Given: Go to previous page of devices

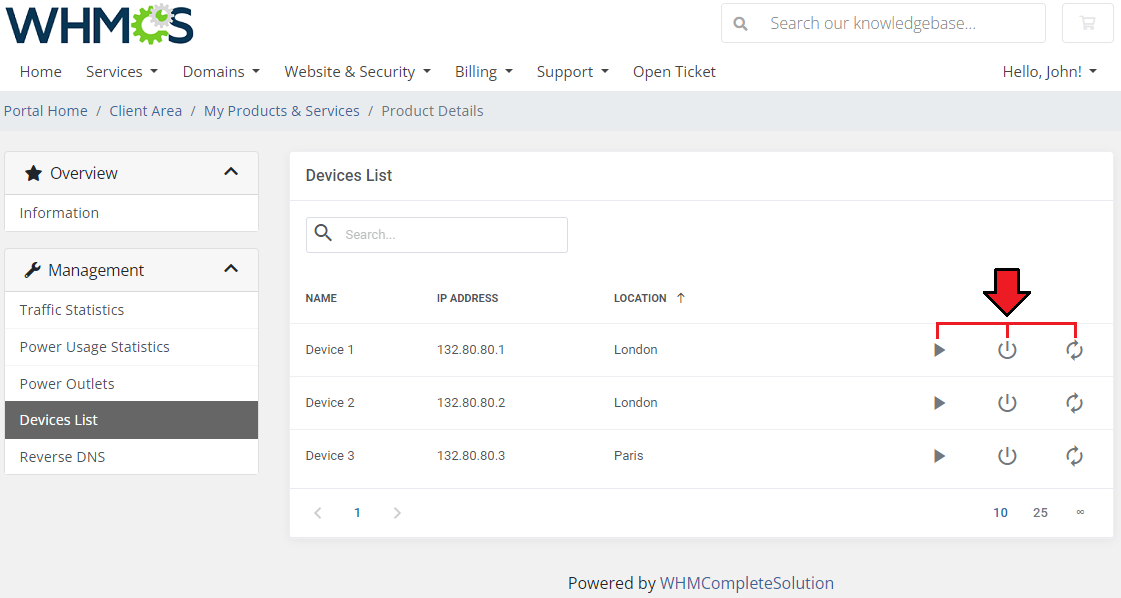Looking at the screenshot, I should pos(318,513).
